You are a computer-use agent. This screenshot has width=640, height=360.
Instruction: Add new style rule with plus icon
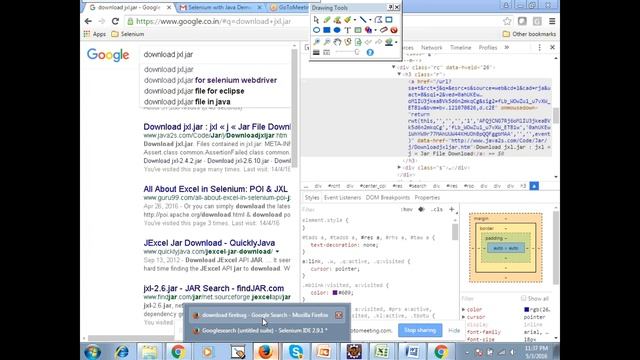451,209
